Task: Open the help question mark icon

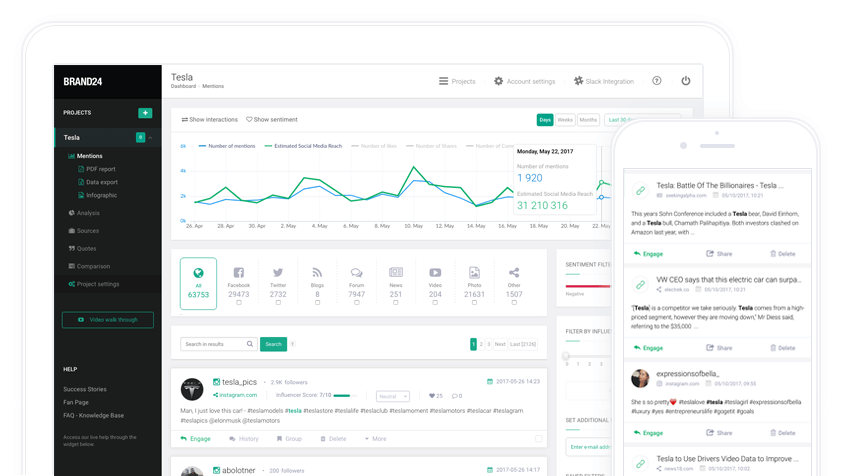Action: coord(657,81)
